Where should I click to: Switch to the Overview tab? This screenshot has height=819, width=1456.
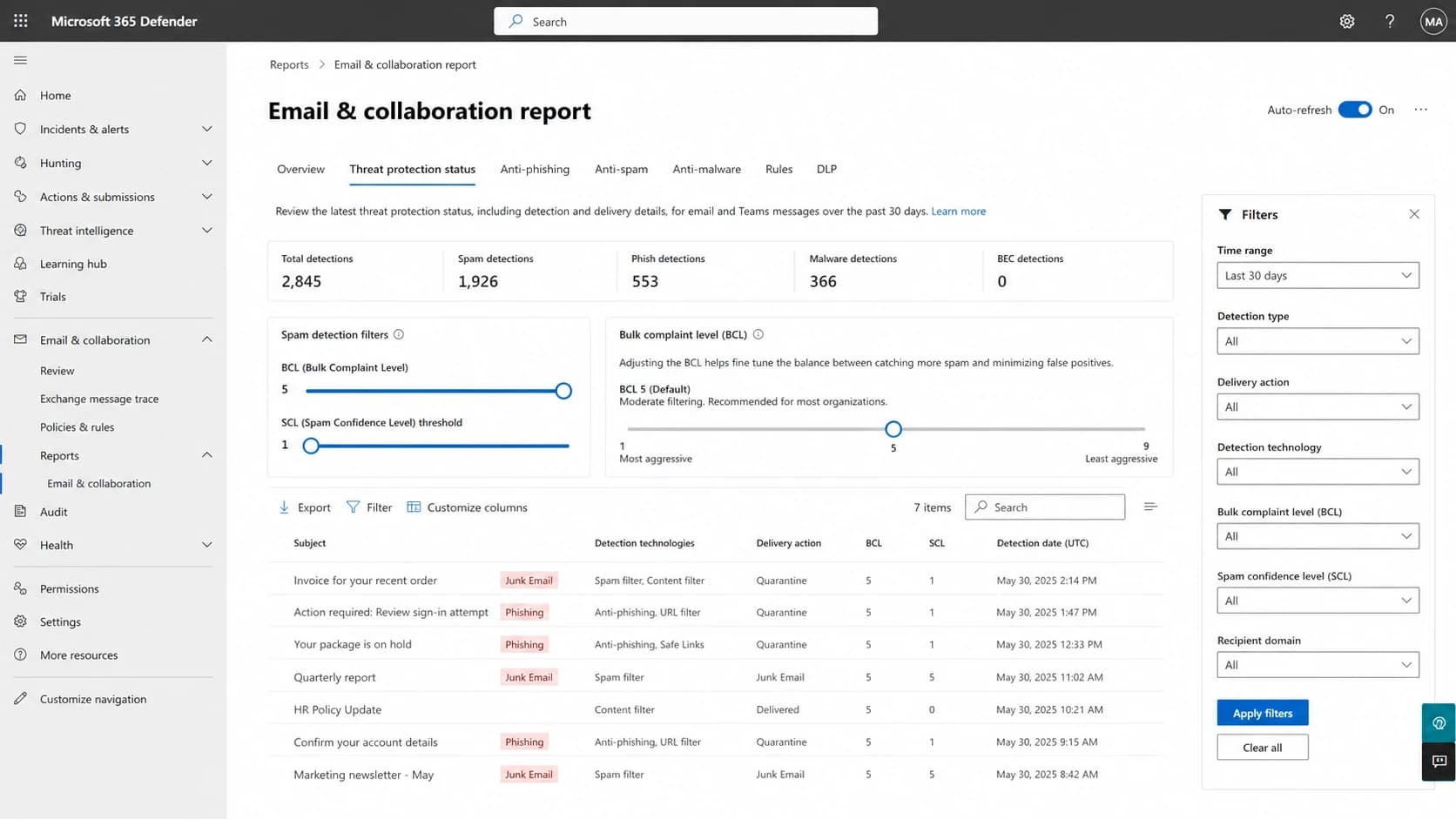[300, 169]
